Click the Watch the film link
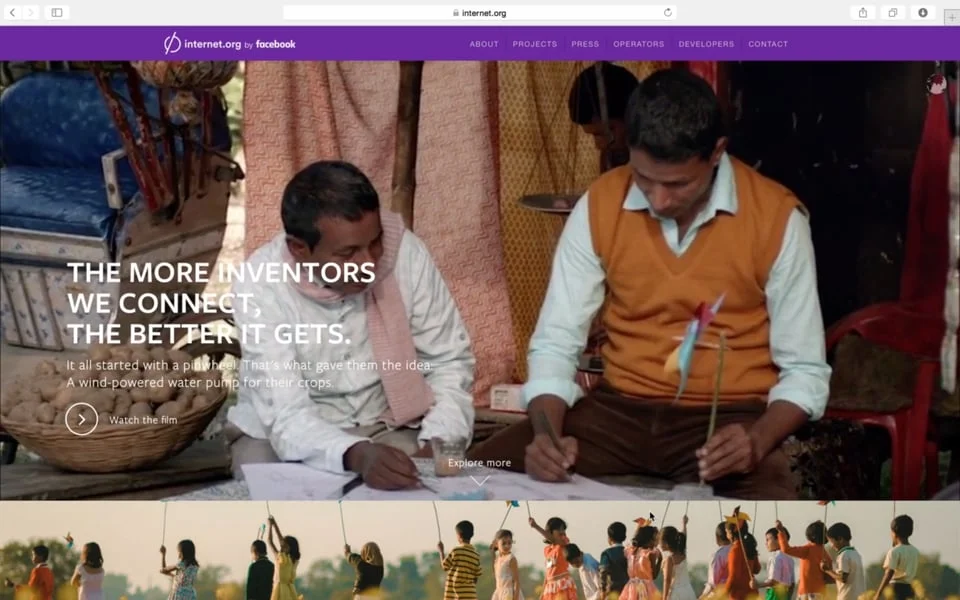 point(143,420)
